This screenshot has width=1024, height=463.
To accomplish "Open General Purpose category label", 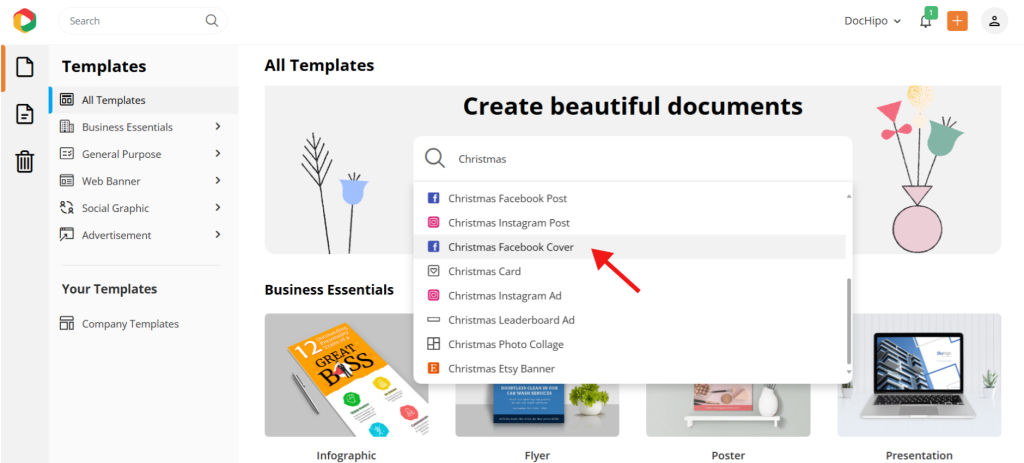I will coord(121,154).
